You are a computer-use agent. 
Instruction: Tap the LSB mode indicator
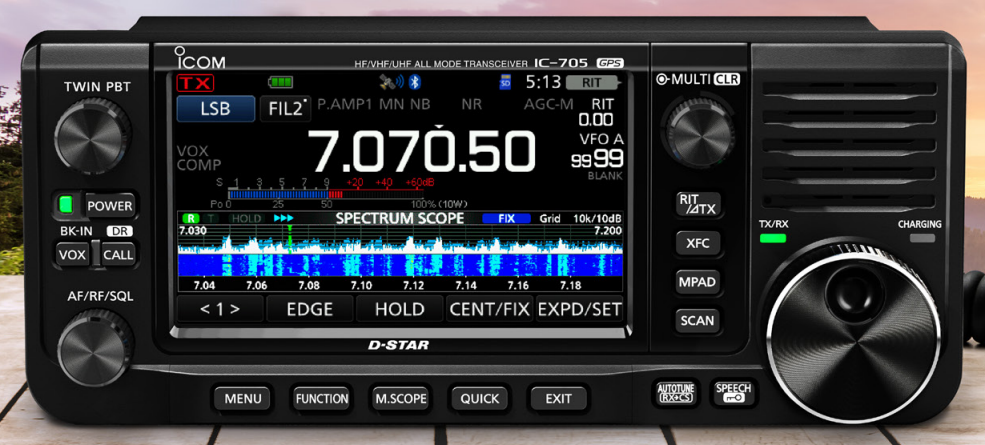pos(215,109)
